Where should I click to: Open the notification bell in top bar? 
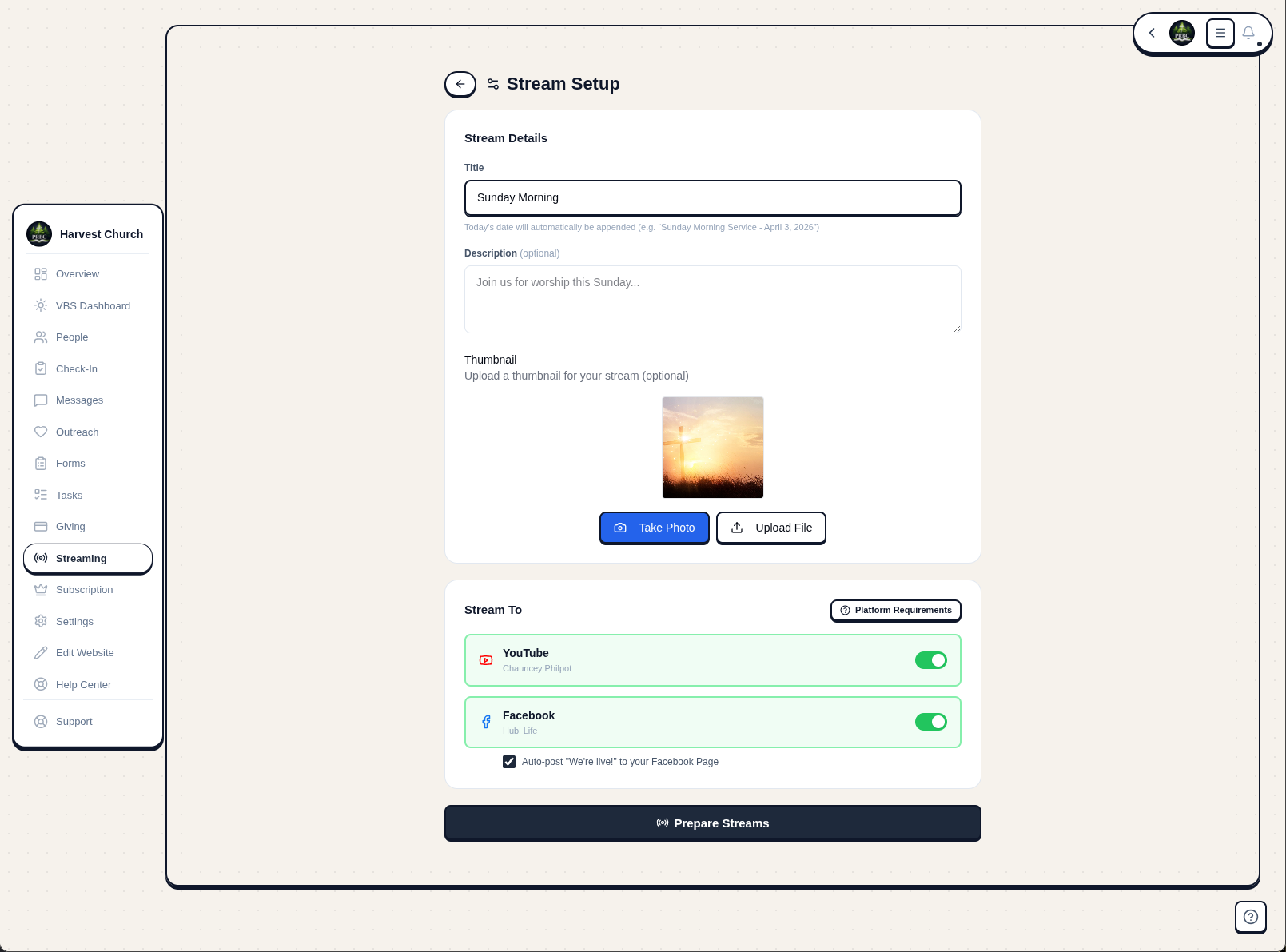[1248, 33]
